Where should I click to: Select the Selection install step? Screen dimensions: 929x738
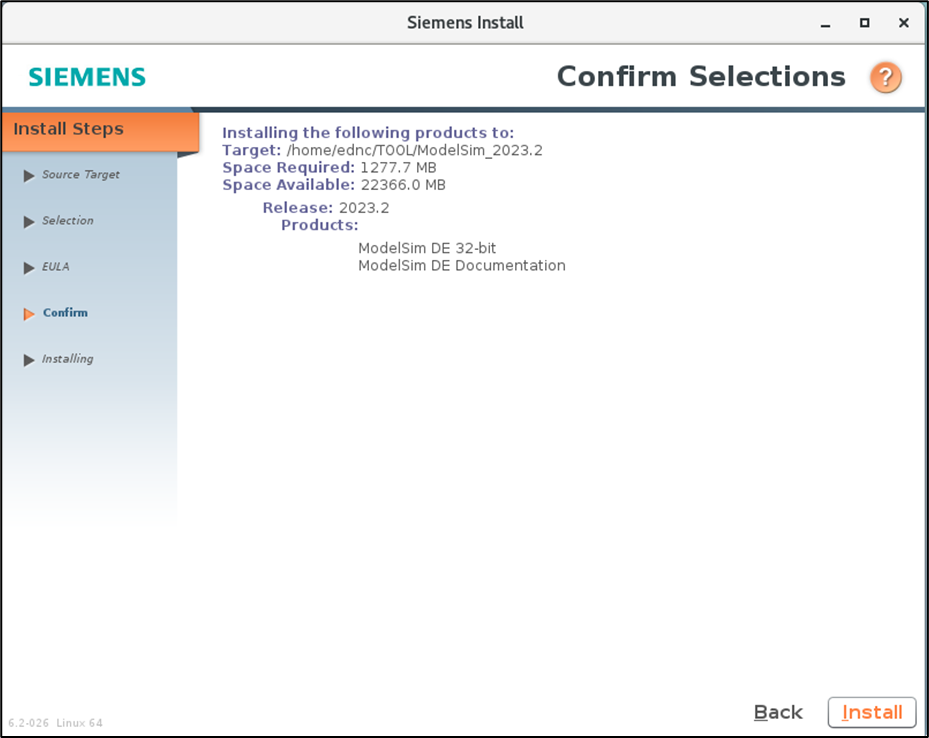68,220
